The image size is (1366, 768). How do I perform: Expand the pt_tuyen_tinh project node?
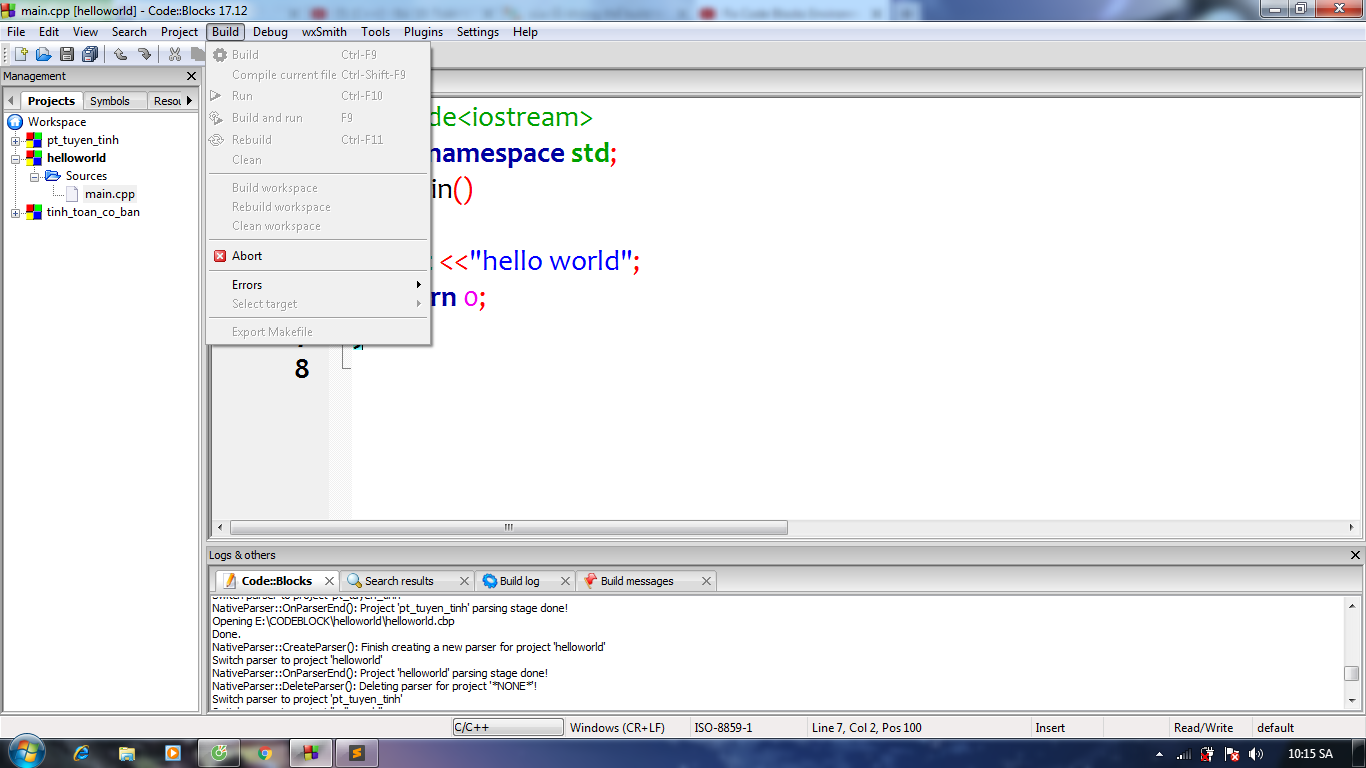[16, 140]
